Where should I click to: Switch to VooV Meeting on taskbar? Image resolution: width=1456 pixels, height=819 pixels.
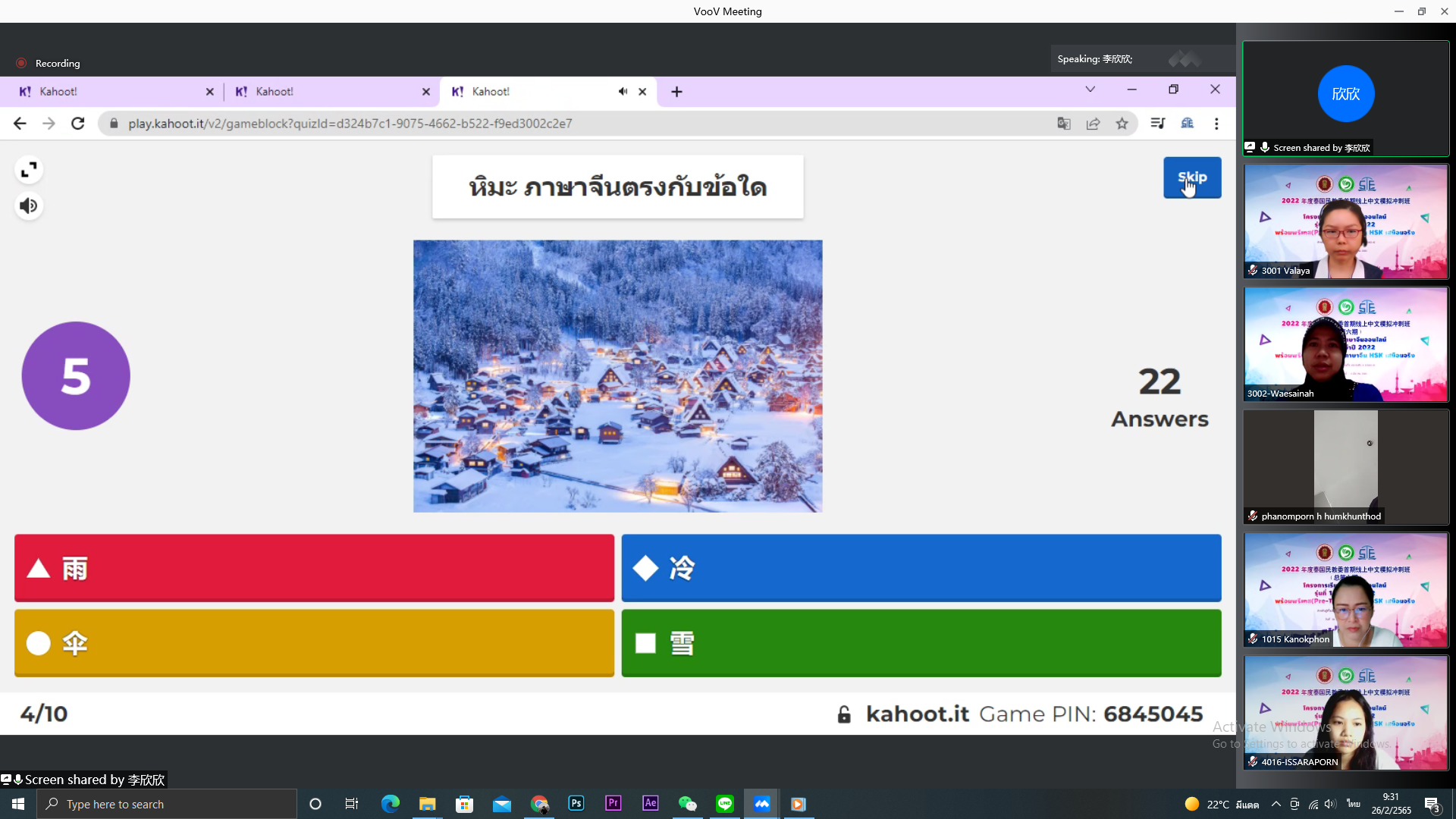pos(762,804)
